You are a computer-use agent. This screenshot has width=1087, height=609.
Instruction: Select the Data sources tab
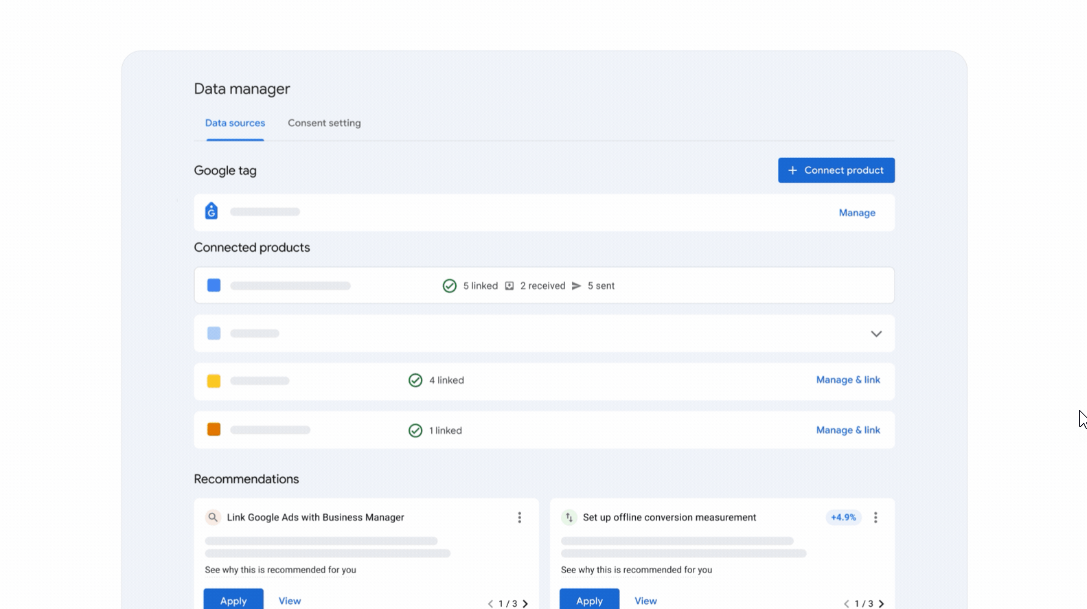point(235,123)
